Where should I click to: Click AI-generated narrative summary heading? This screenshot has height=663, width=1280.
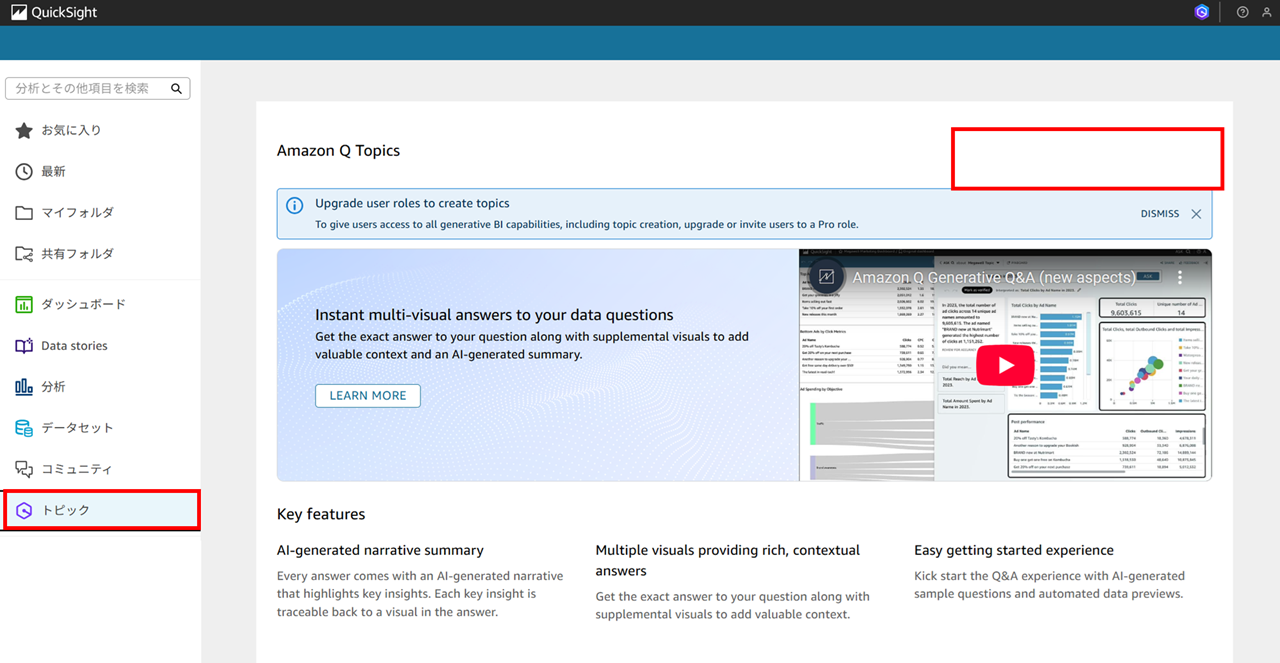pyautogui.click(x=380, y=550)
